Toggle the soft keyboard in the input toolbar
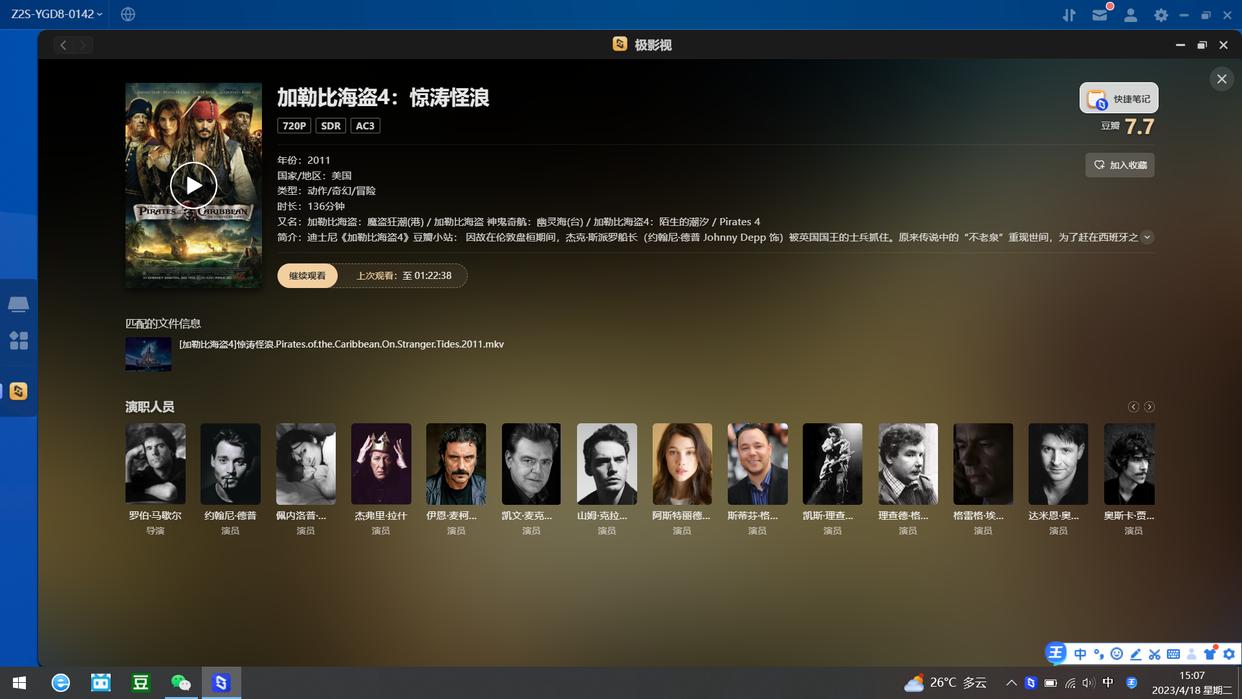Viewport: 1242px width, 699px height. click(x=1174, y=653)
